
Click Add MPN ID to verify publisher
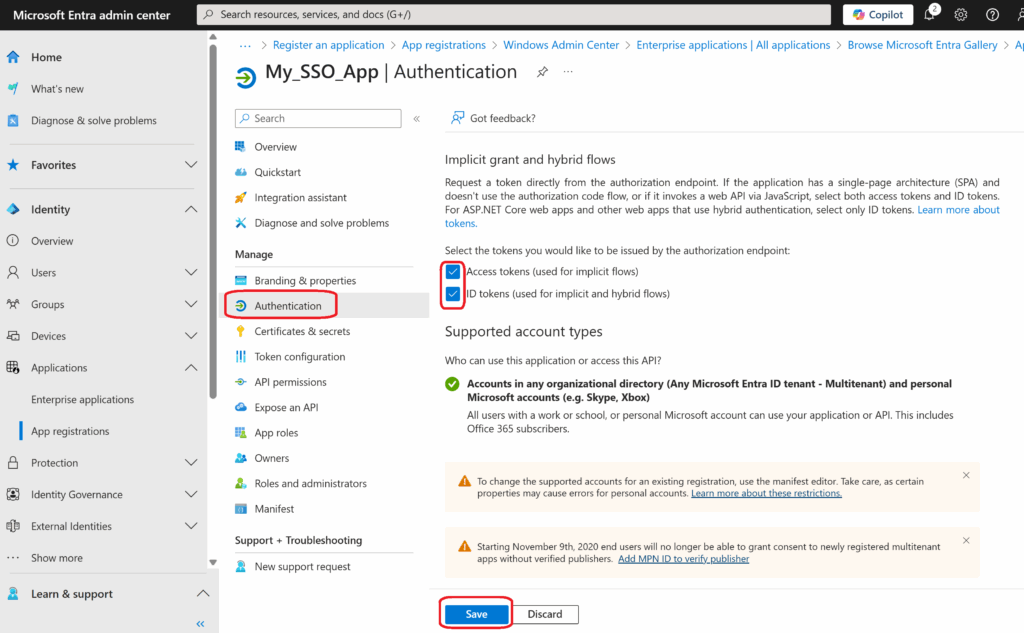click(x=683, y=559)
